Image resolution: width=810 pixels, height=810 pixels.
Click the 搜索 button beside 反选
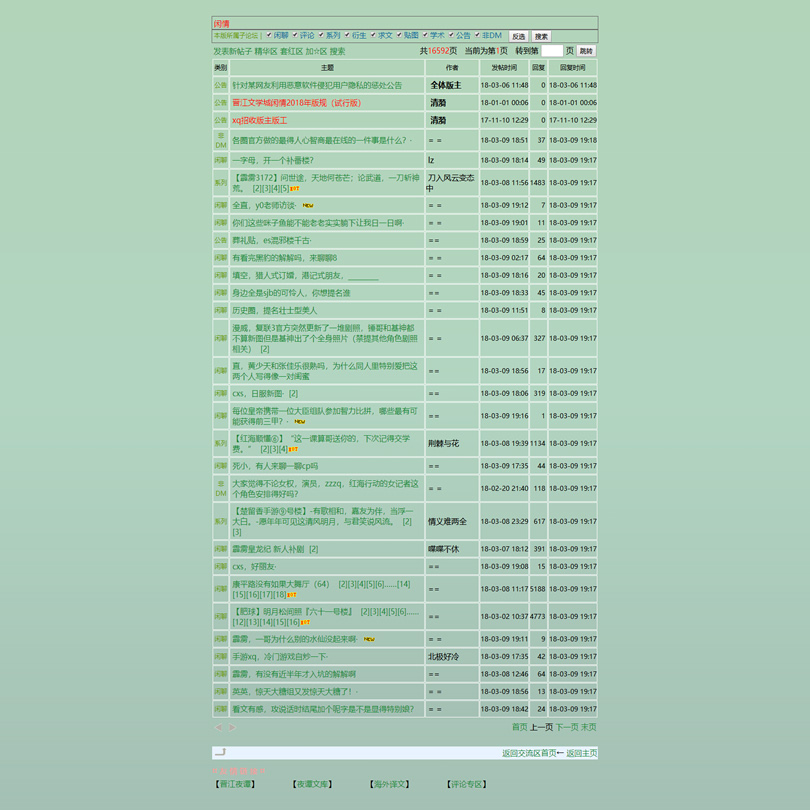coord(541,36)
